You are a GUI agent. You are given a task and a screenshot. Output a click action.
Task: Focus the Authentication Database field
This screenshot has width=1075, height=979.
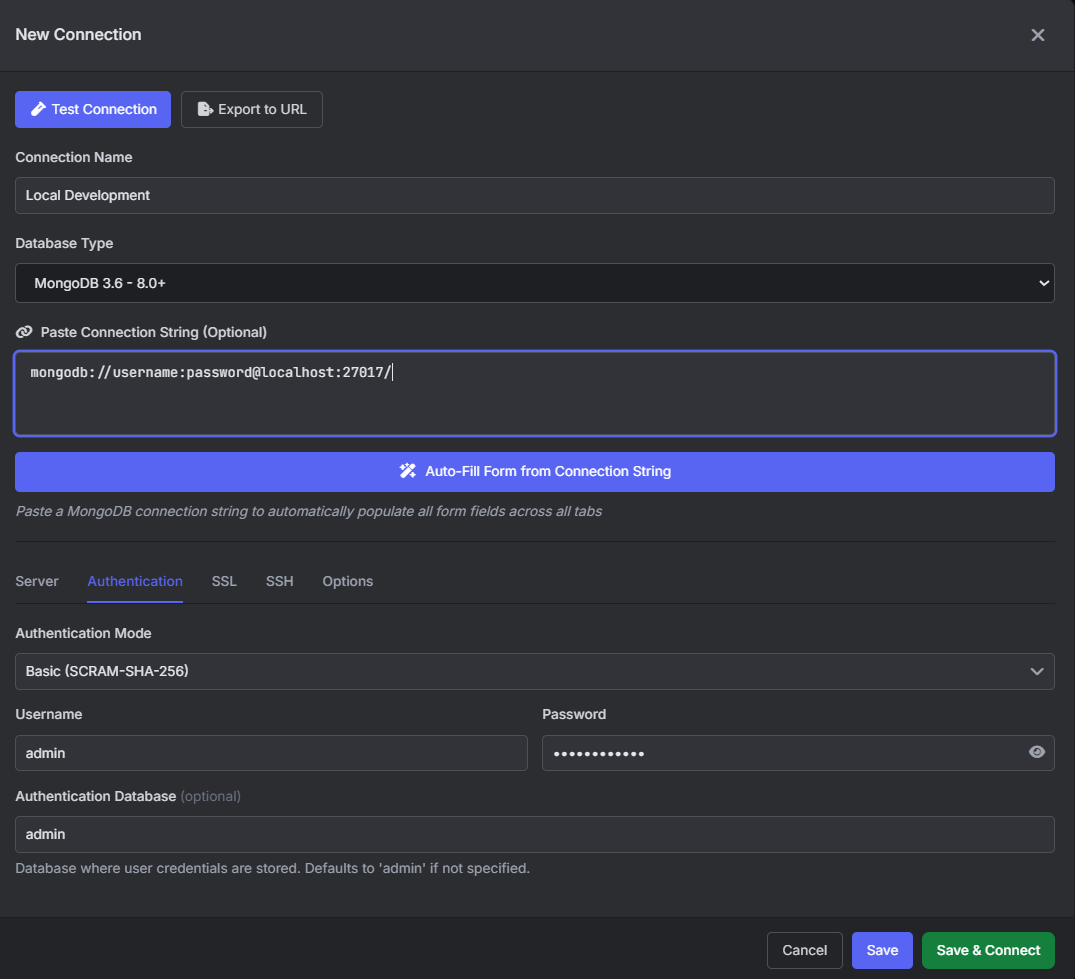click(x=535, y=834)
